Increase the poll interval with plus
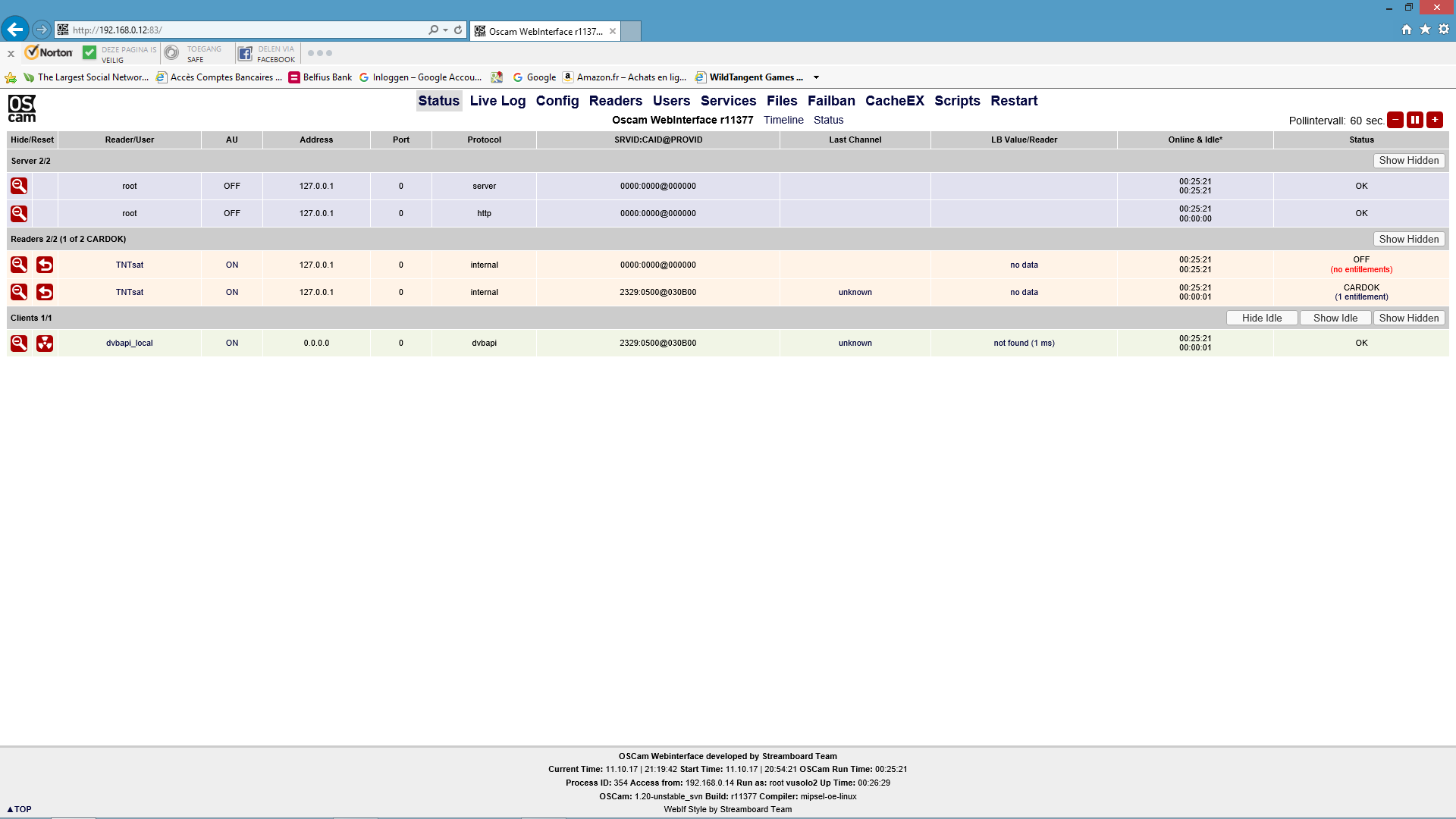 pyautogui.click(x=1435, y=120)
